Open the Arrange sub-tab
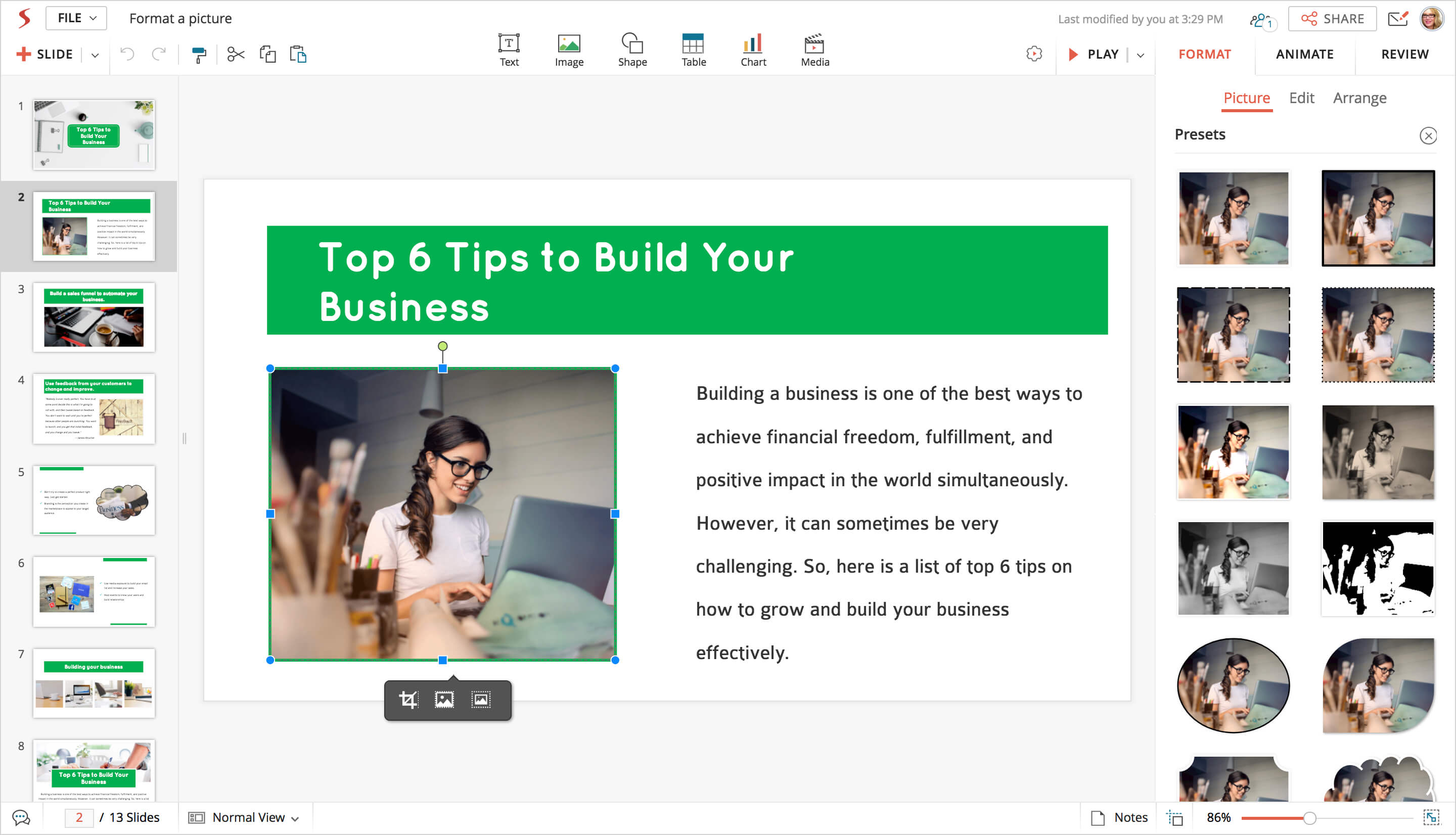 click(1359, 98)
